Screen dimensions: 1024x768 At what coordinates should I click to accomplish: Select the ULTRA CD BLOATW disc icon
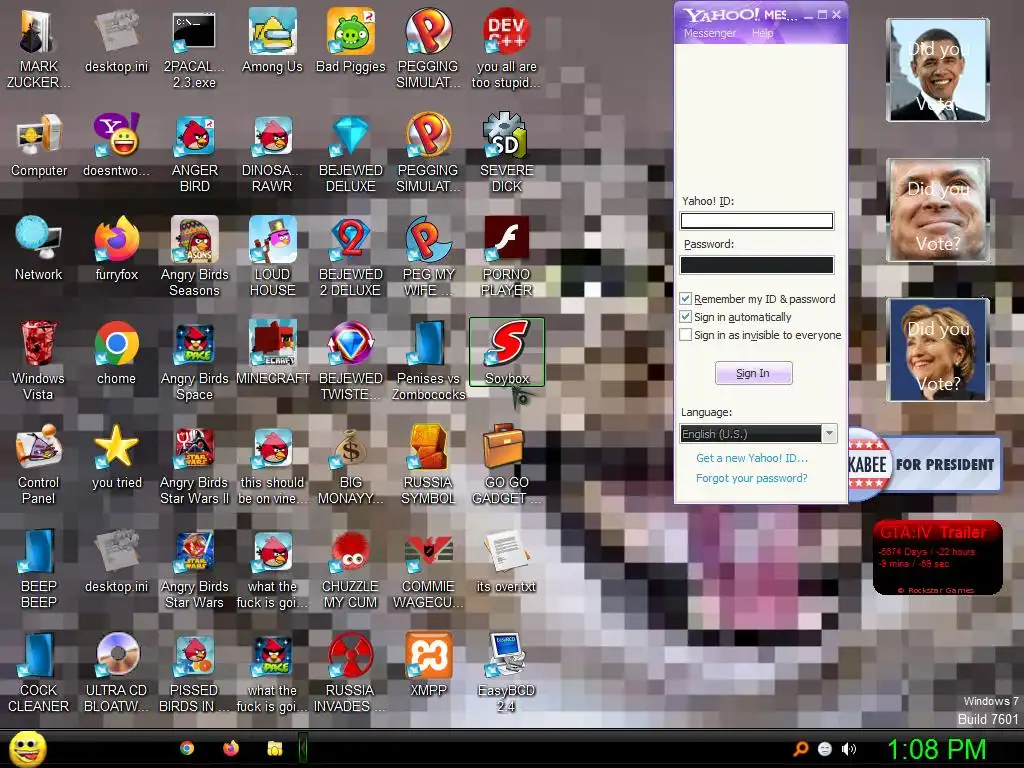point(116,671)
